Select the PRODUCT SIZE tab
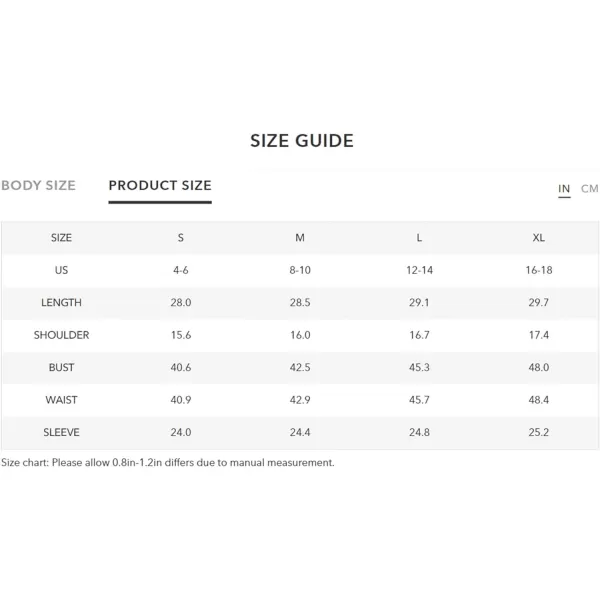This screenshot has height=600, width=600. pyautogui.click(x=160, y=186)
